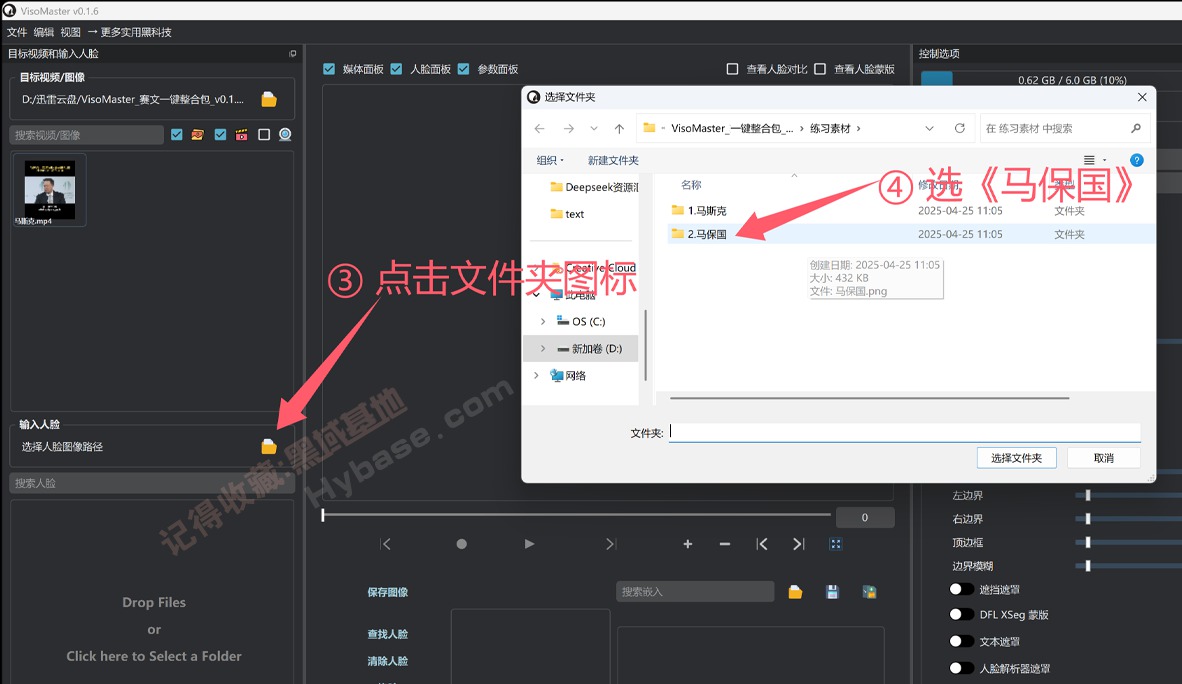Select the 2.马保国 folder

point(707,235)
